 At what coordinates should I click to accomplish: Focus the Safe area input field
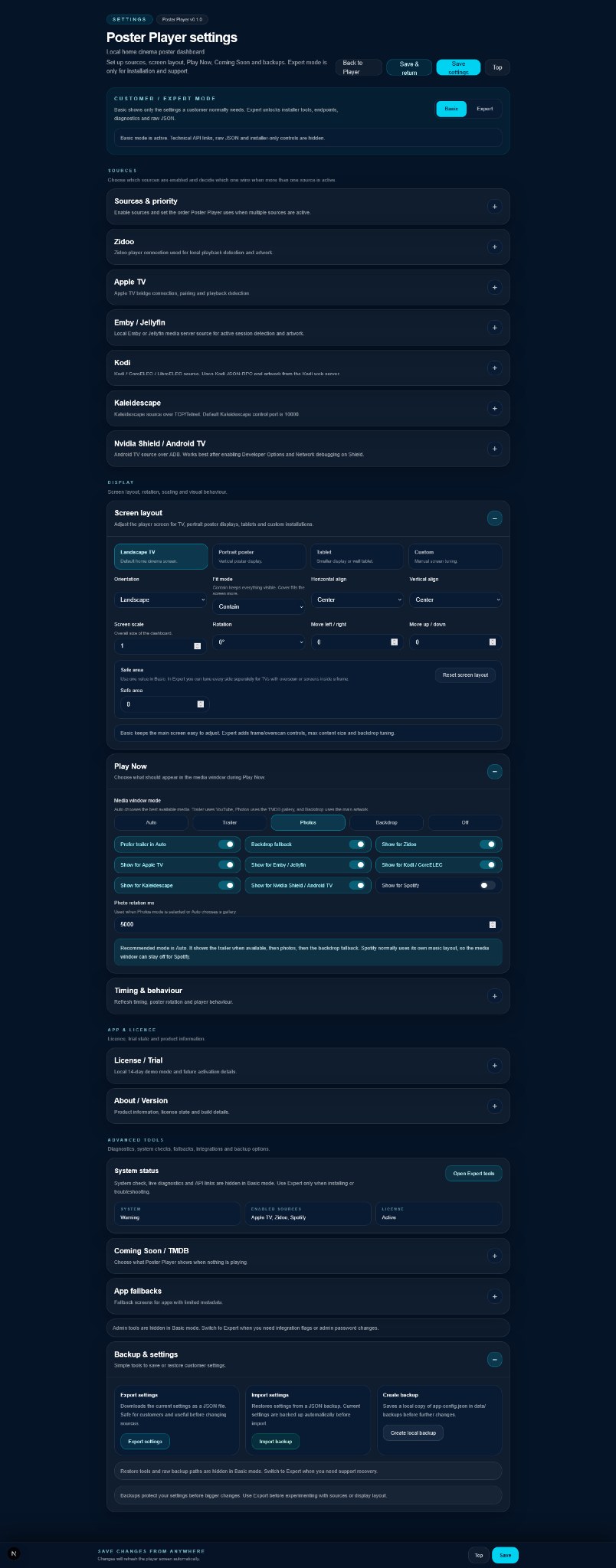tap(165, 704)
